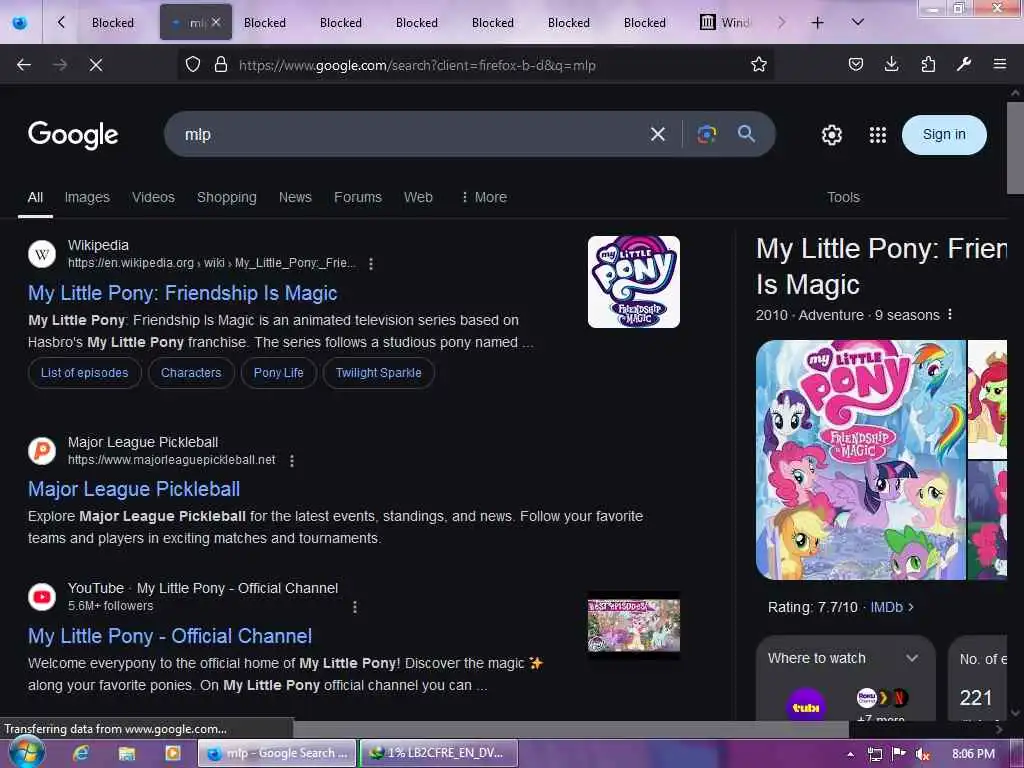Screen dimensions: 1024x768
Task: Open My Little Pony - Official Channel link
Action: (x=170, y=636)
